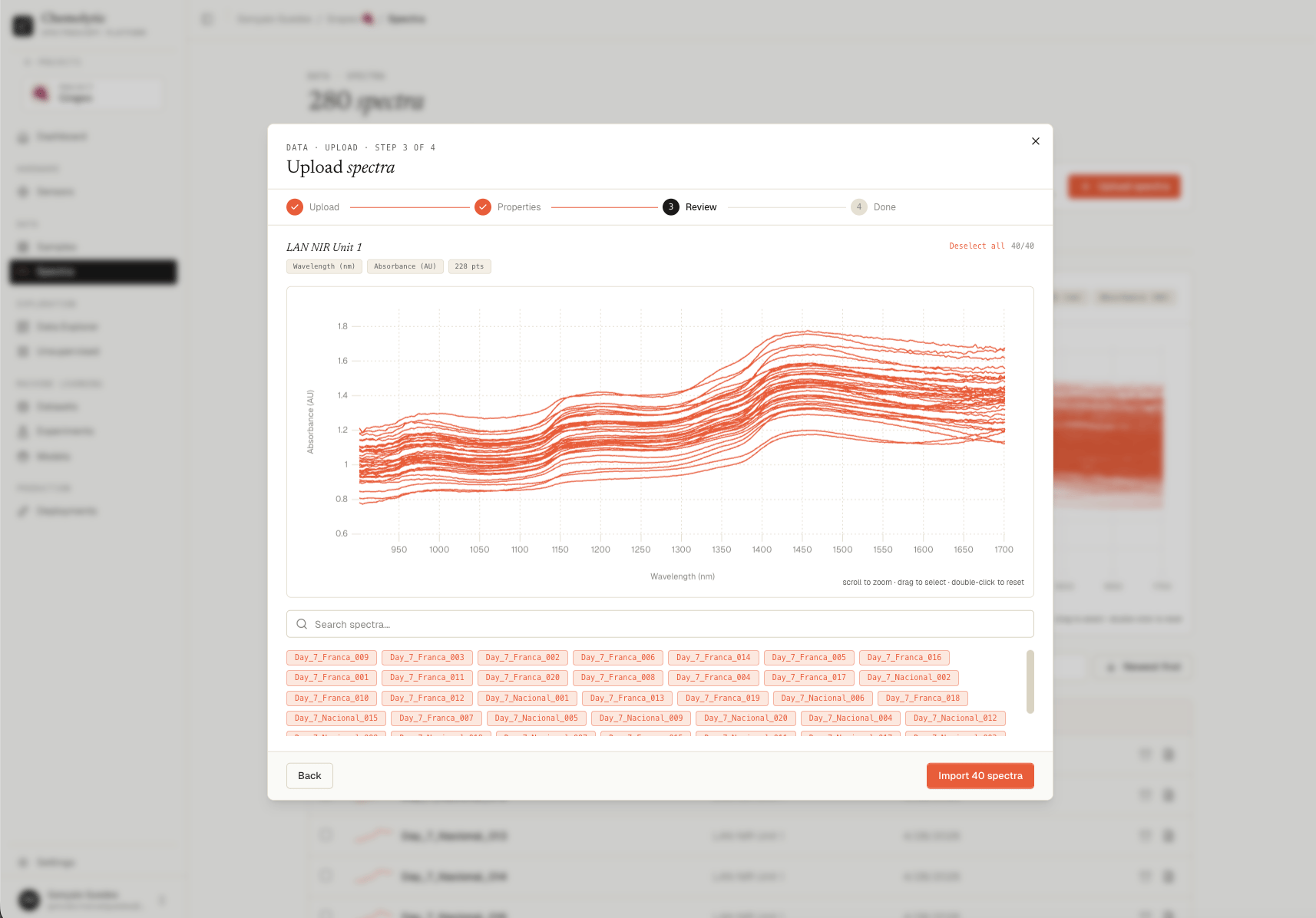Click the Day_7_Nacional_004 chip
The width and height of the screenshot is (1316, 918).
point(851,718)
